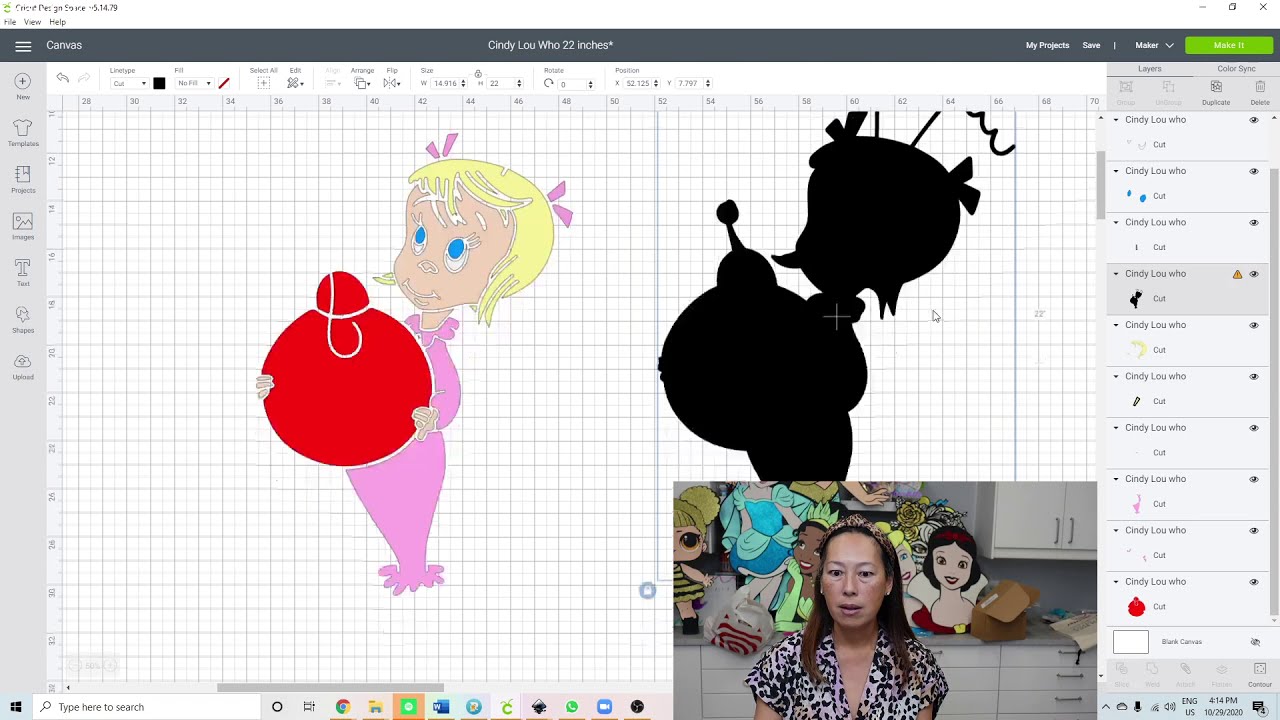
Task: Open the Fill No Fill dropdown
Action: [194, 84]
